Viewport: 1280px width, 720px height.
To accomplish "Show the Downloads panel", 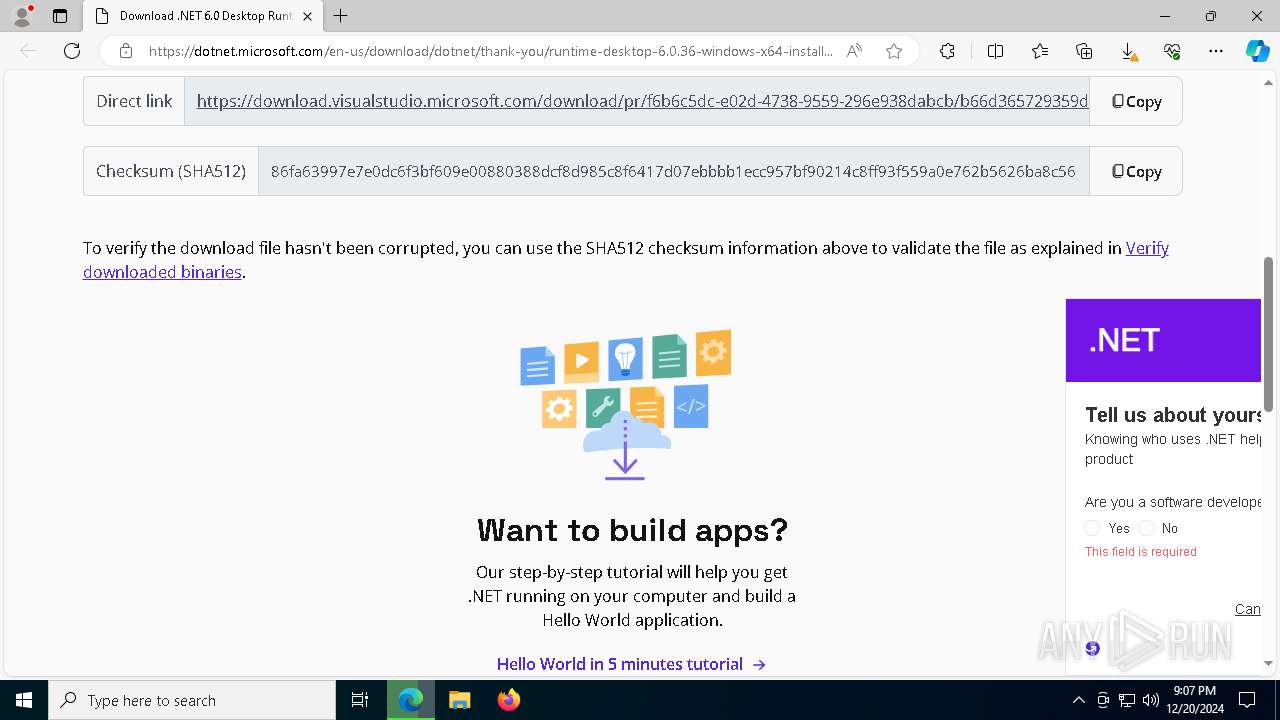I will tap(1128, 51).
